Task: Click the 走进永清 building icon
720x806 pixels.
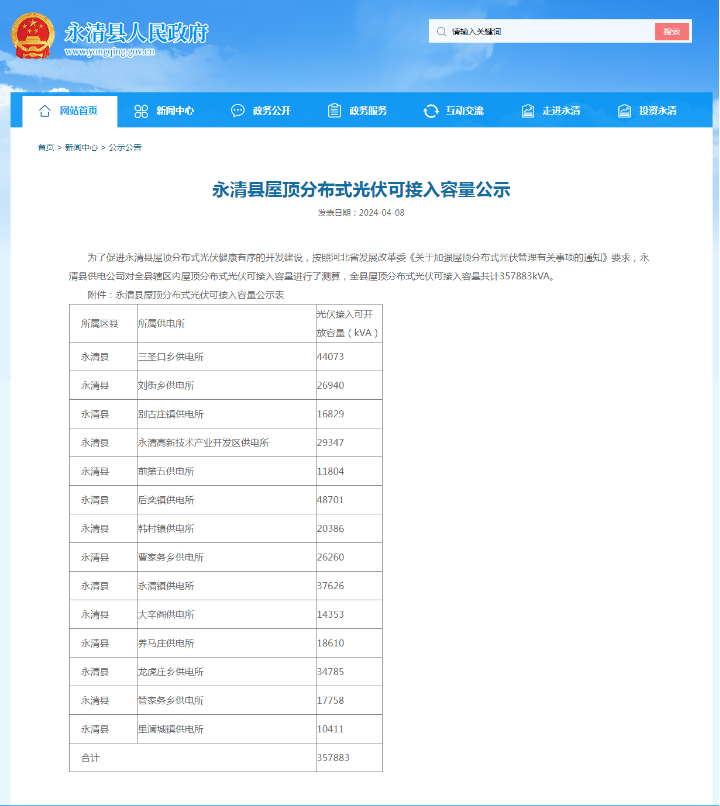Action: click(527, 111)
